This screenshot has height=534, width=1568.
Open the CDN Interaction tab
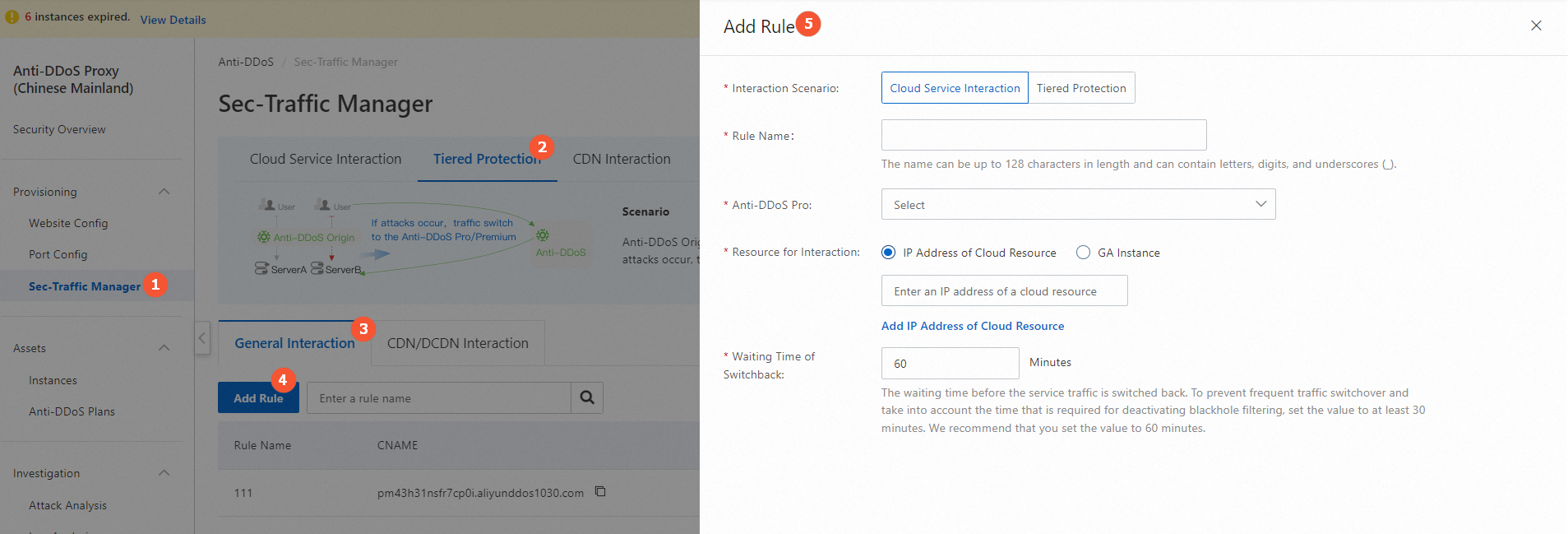(x=621, y=159)
